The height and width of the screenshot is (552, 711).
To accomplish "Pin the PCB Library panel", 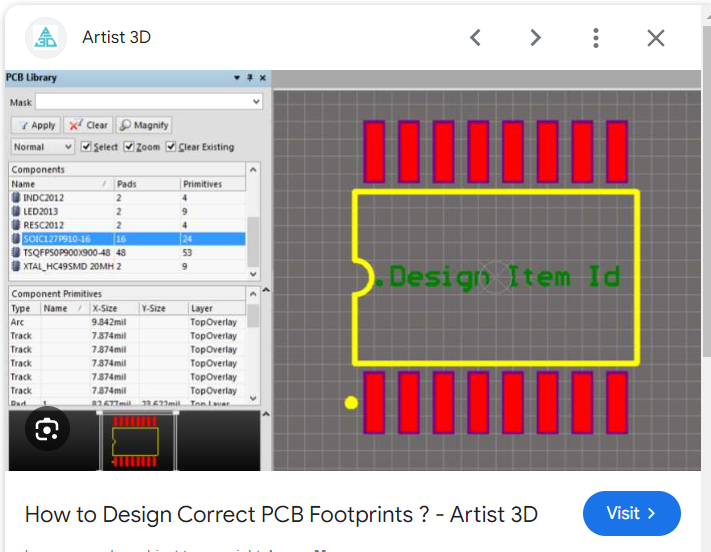I will pos(250,78).
